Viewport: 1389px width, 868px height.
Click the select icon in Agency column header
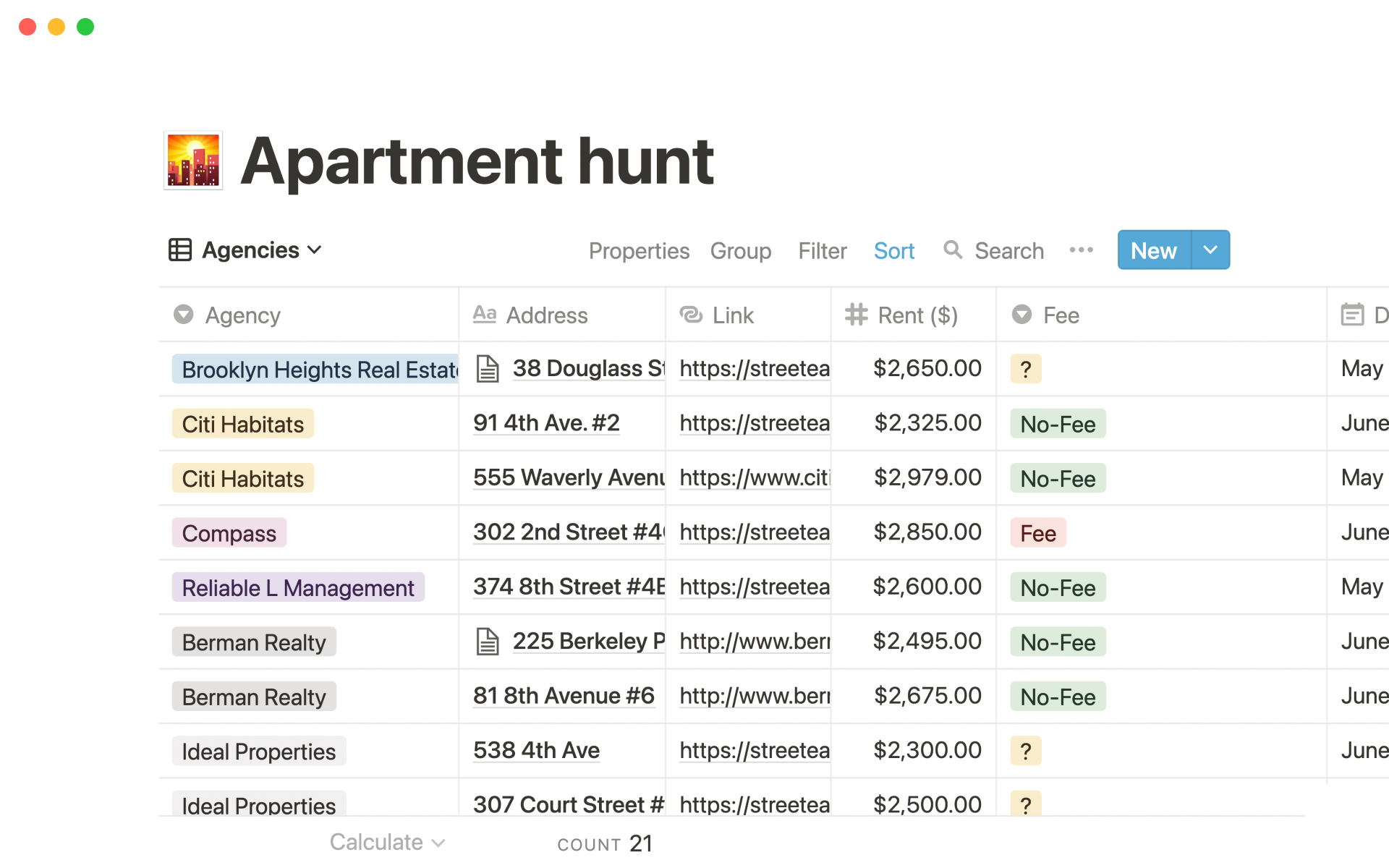[184, 315]
